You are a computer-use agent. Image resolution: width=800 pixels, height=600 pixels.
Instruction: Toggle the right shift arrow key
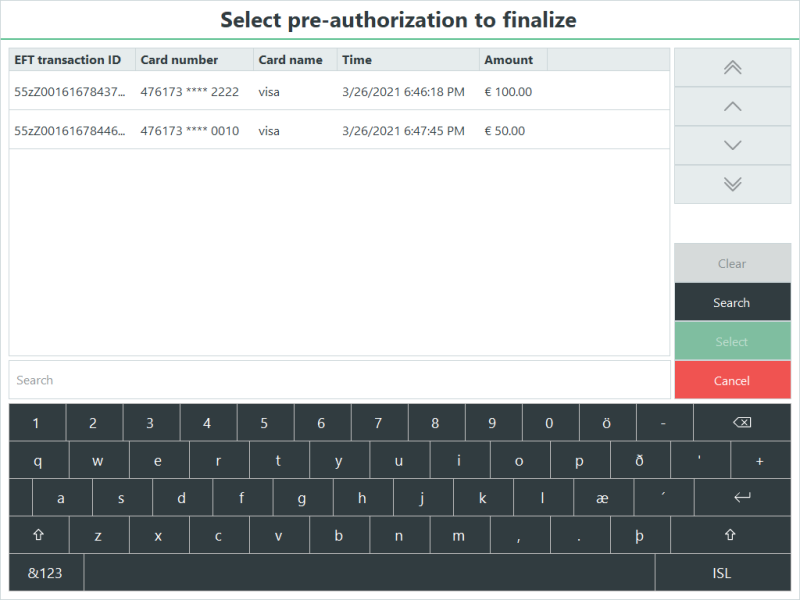coord(731,535)
